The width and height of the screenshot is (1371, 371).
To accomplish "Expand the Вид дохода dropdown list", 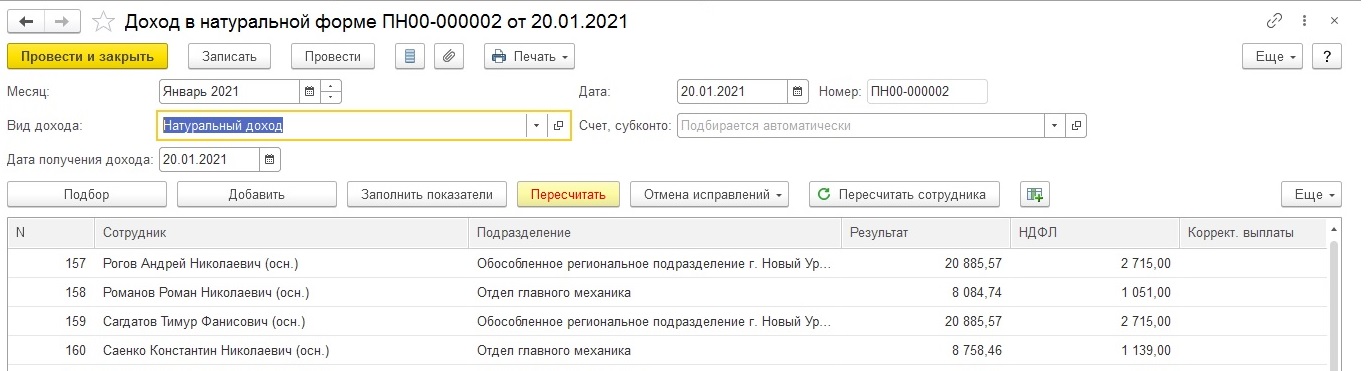I will click(536, 126).
